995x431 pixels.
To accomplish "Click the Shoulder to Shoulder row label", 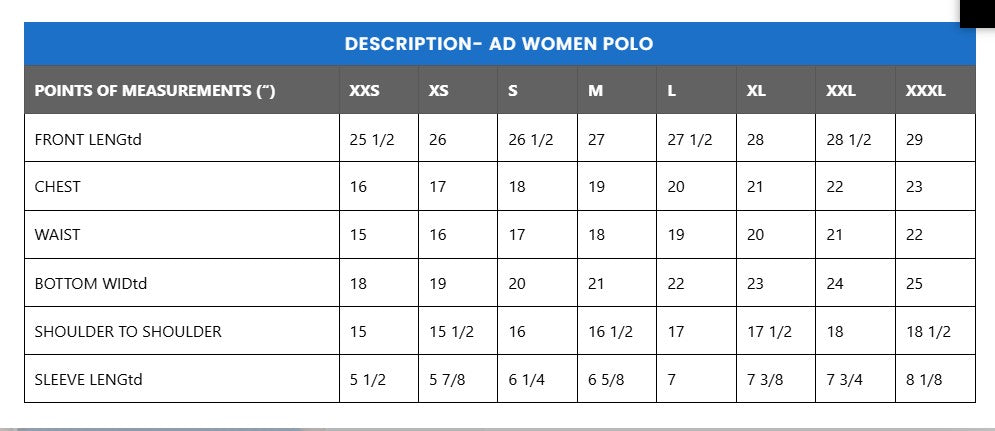I will point(128,331).
